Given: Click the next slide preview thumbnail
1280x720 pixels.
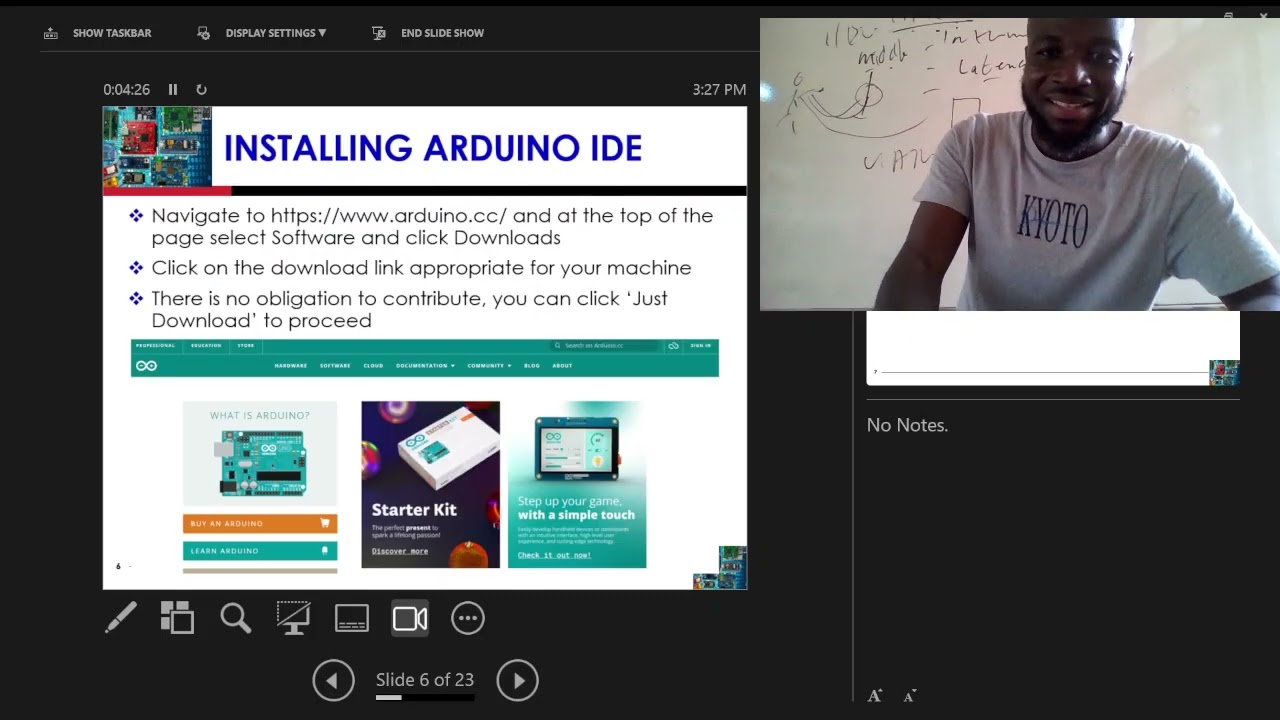Looking at the screenshot, I should pyautogui.click(x=1053, y=348).
